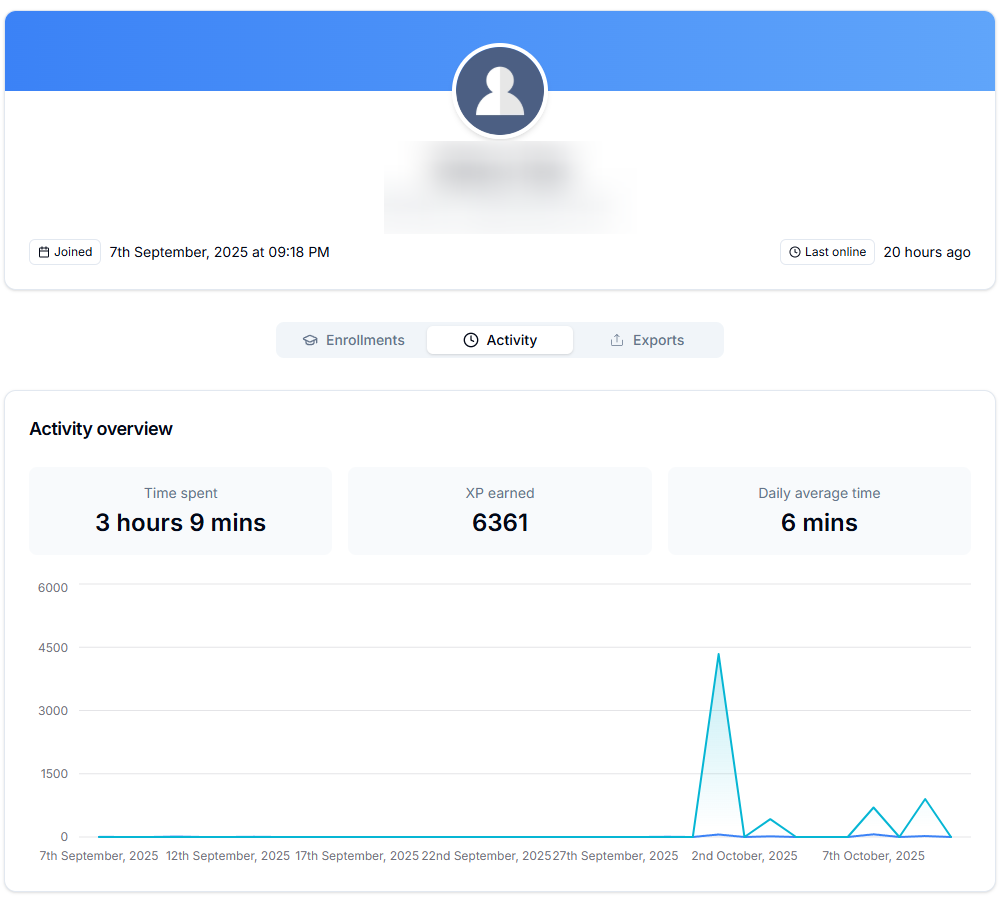The width and height of the screenshot is (1004, 899).
Task: Select the XP earned 6361 card
Action: point(500,510)
